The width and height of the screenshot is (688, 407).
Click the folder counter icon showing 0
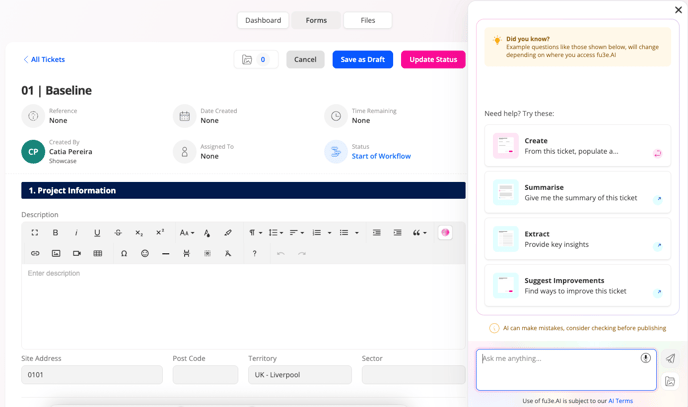point(256,60)
